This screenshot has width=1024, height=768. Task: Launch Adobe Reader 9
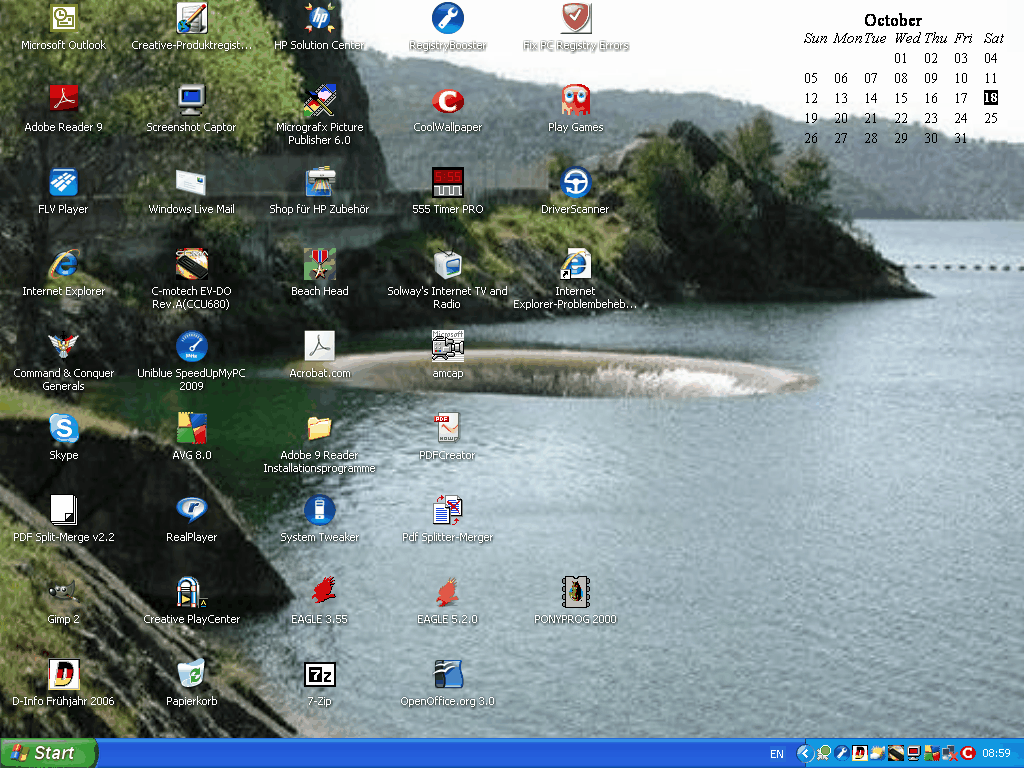coord(63,100)
